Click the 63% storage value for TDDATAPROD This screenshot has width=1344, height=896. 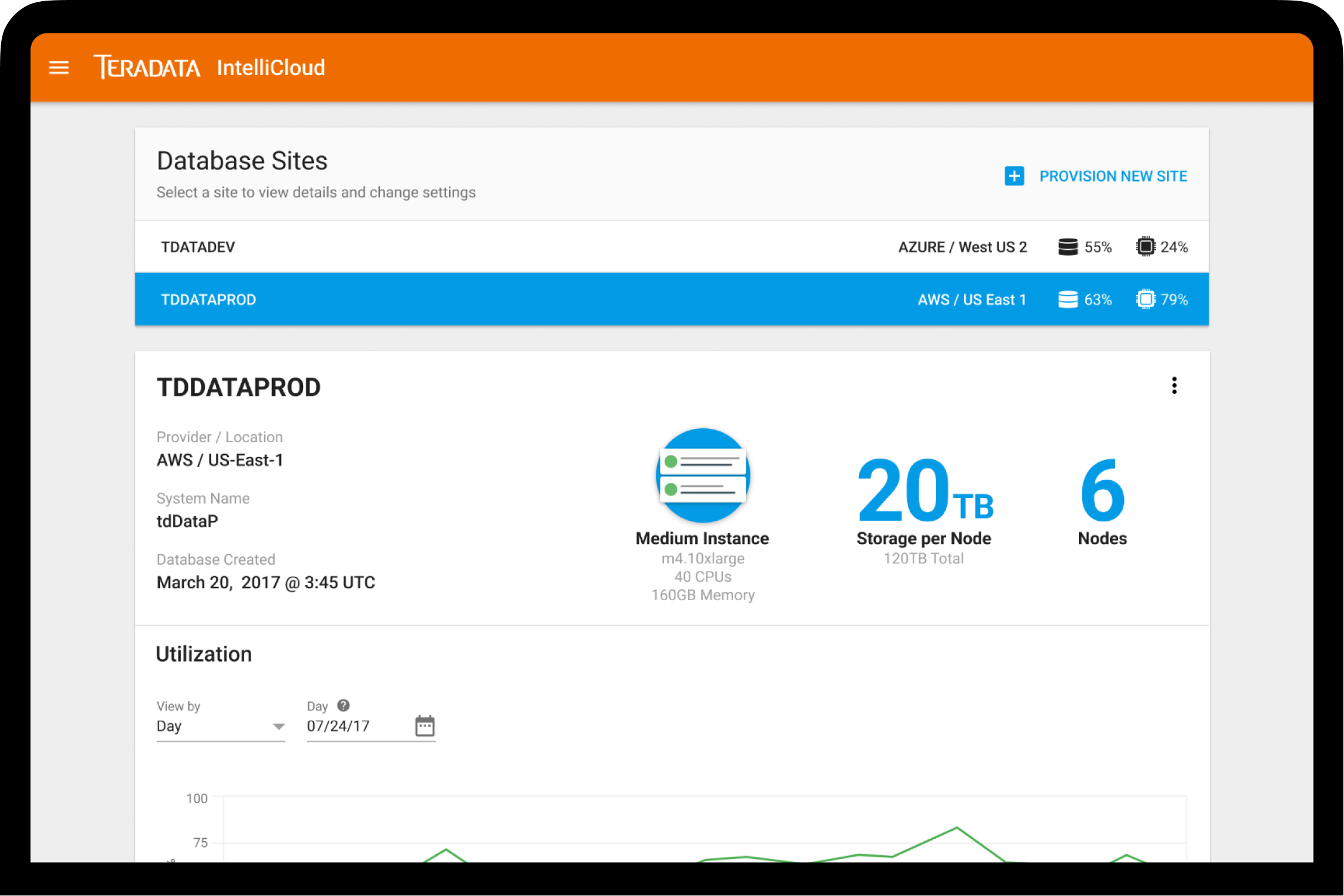pyautogui.click(x=1098, y=299)
